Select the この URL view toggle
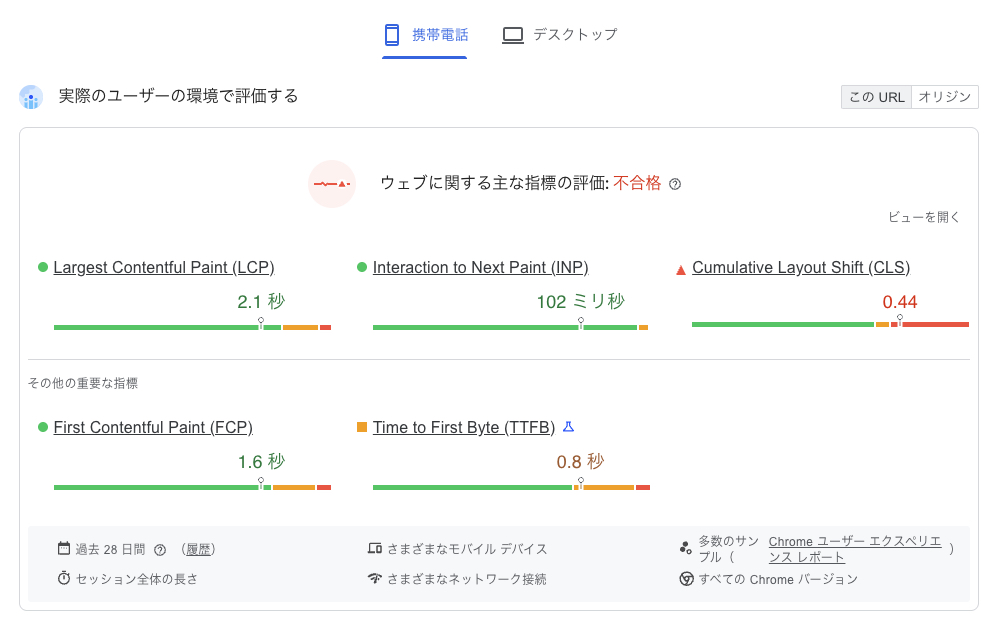999x625 pixels. pos(876,97)
